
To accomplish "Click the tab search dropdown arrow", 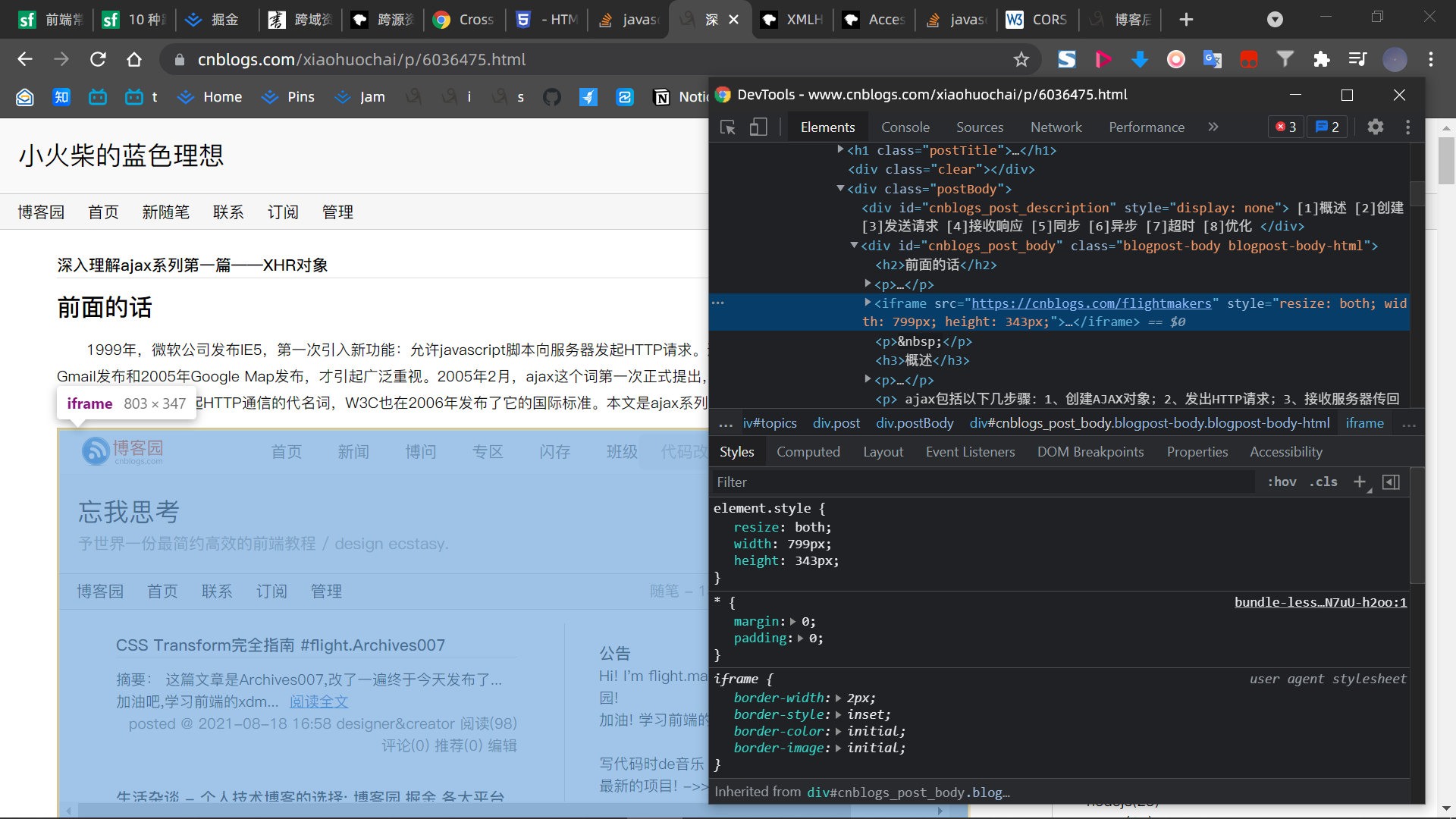I will (1276, 20).
